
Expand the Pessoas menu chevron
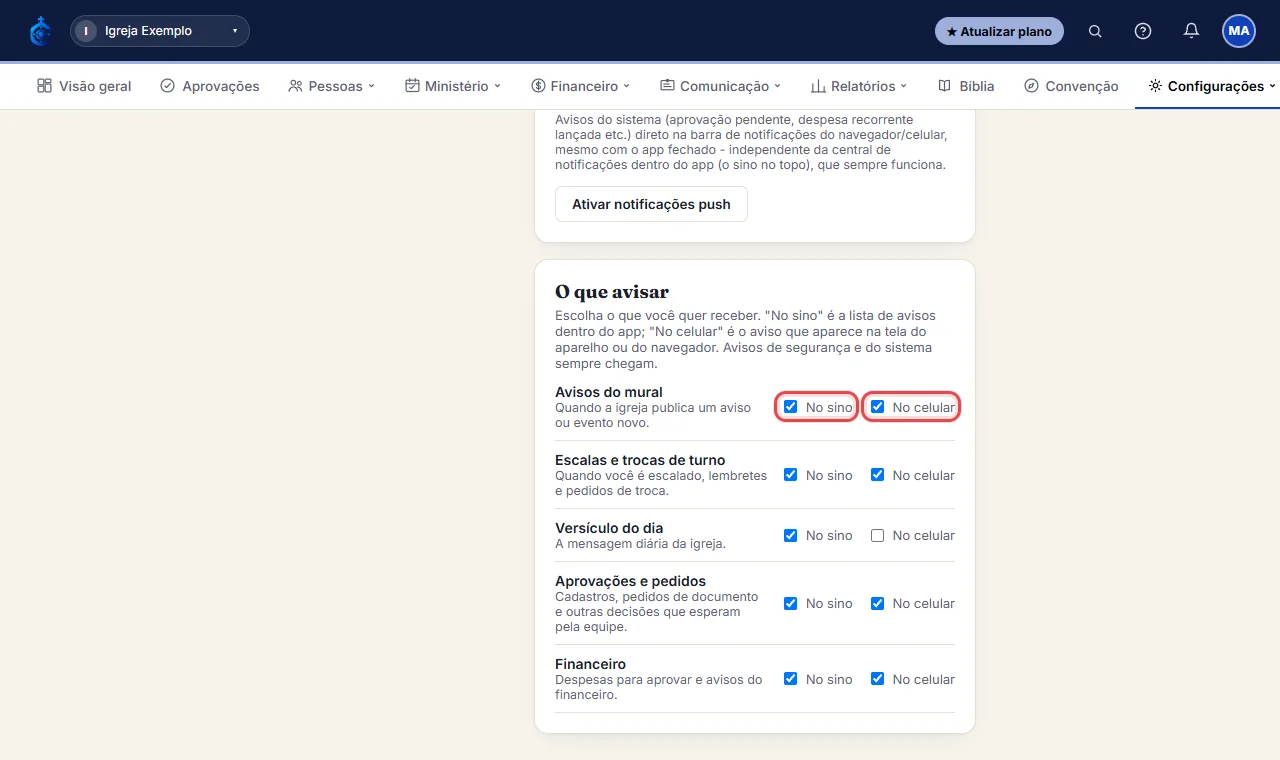coord(372,86)
